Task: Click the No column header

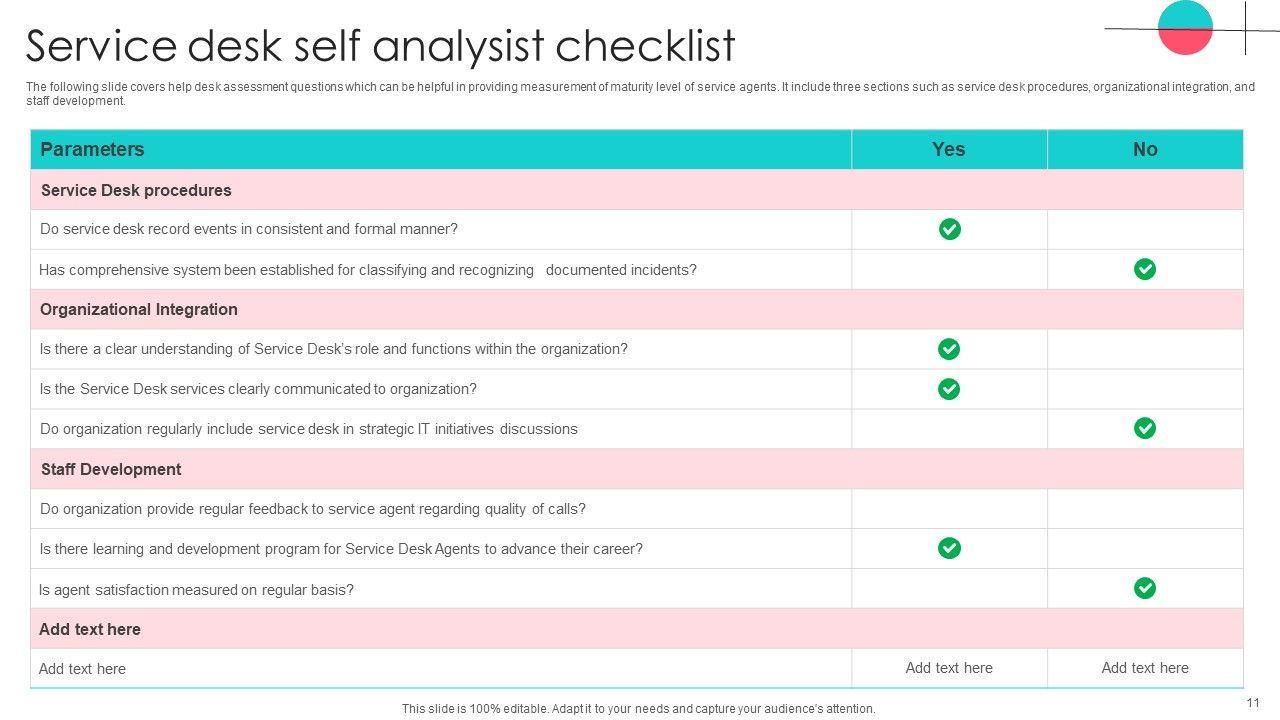Action: pyautogui.click(x=1145, y=149)
